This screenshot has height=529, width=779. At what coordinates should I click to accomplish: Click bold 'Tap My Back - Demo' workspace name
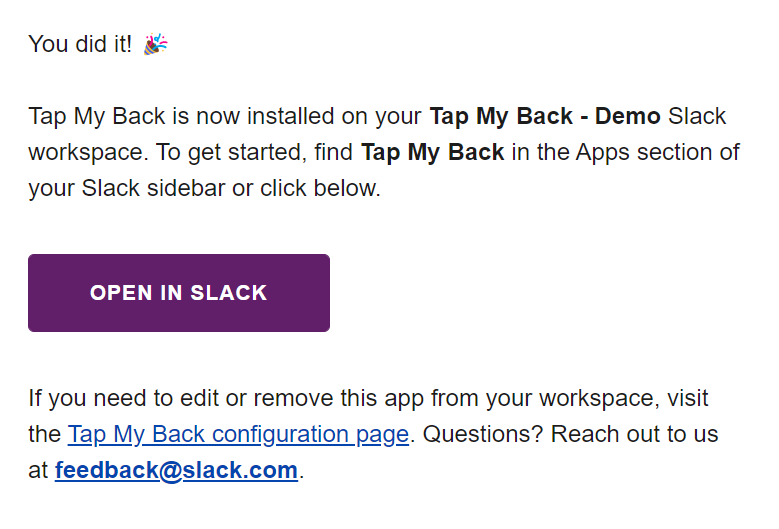point(545,116)
